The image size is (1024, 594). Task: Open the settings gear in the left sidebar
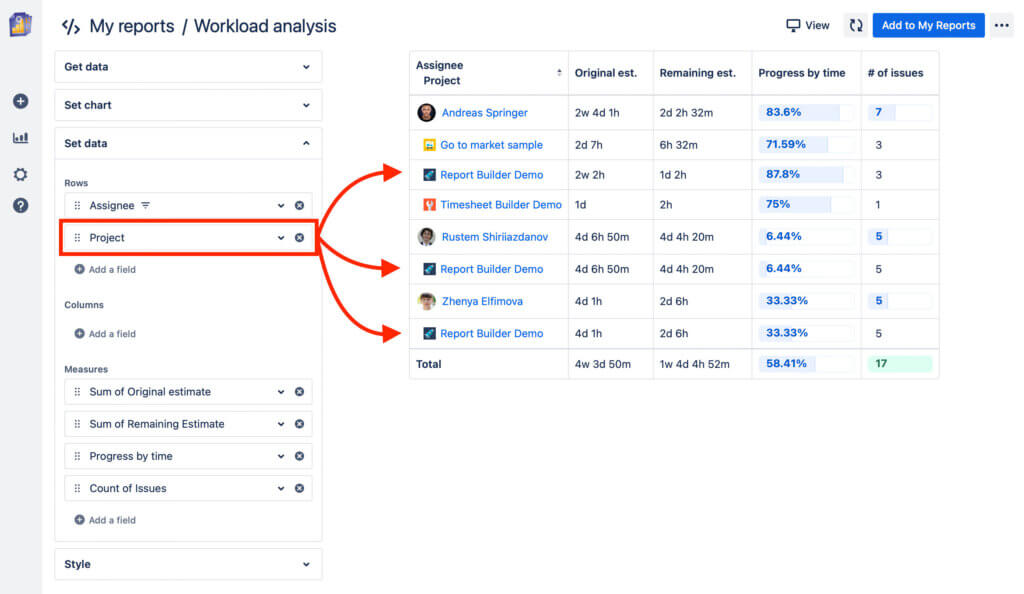coord(20,174)
